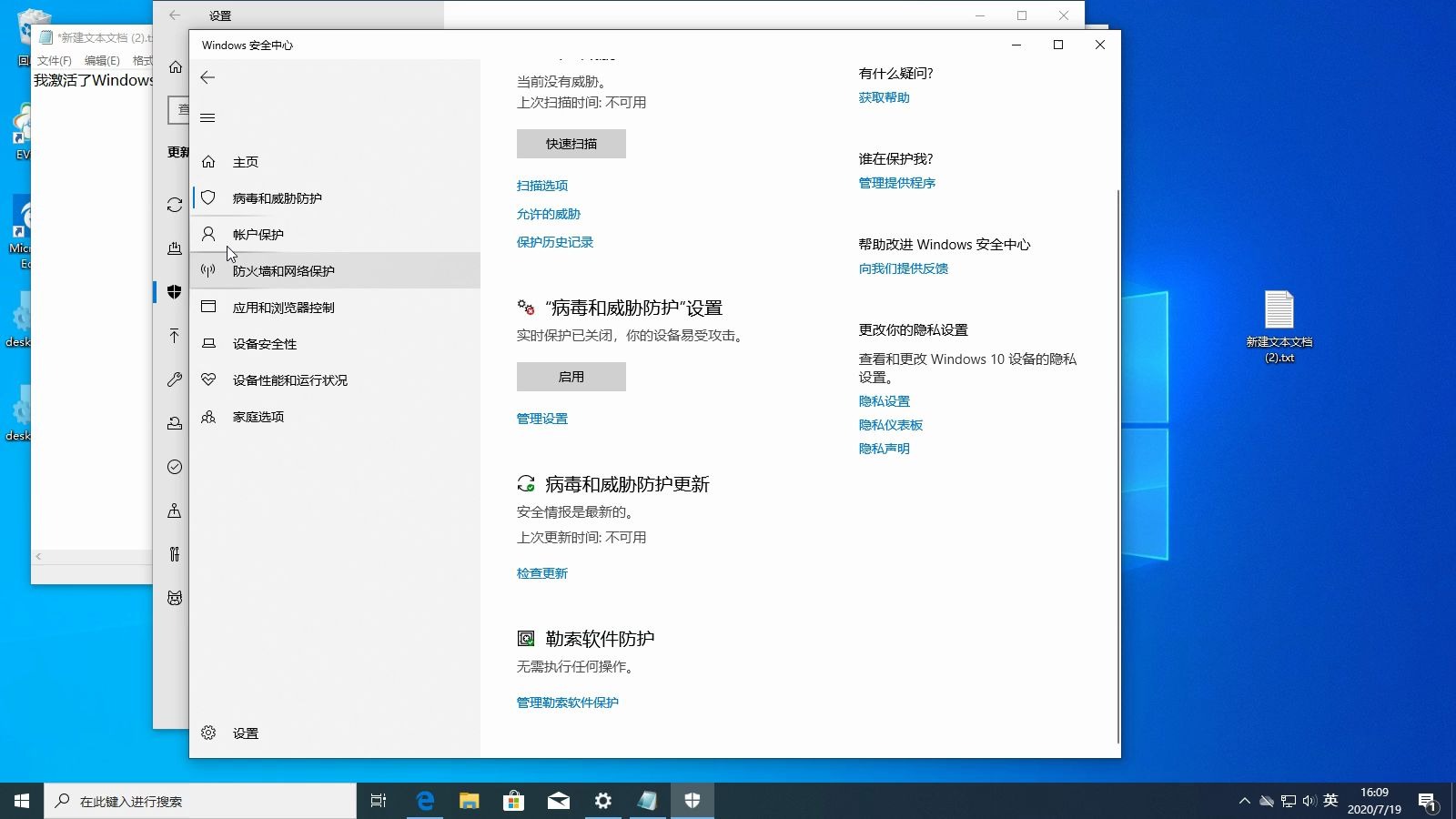Viewport: 1456px width, 819px height.
Task: Open 管理勒索软件保护 link
Action: tap(568, 703)
